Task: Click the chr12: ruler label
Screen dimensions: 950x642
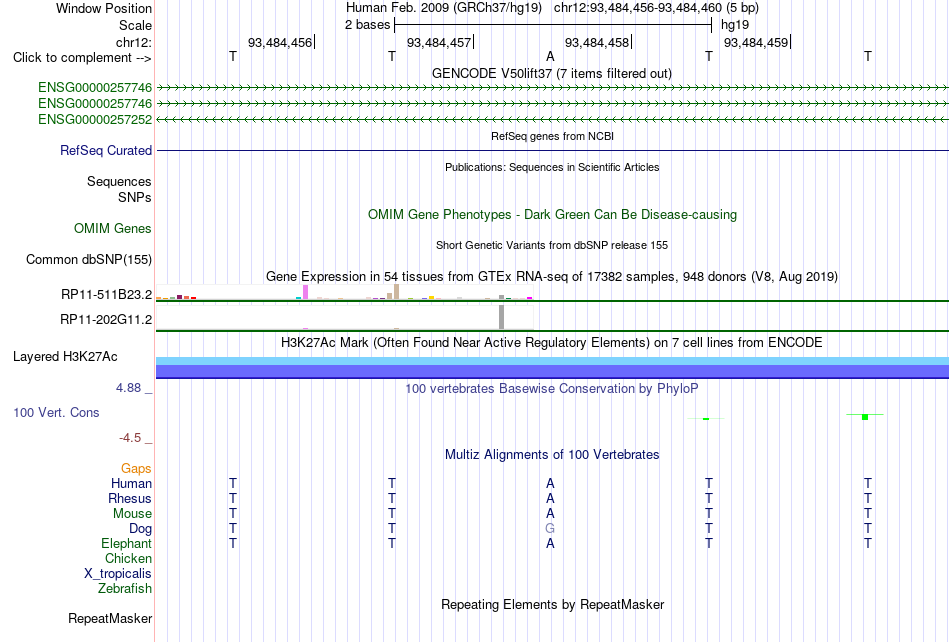Action: pos(134,42)
